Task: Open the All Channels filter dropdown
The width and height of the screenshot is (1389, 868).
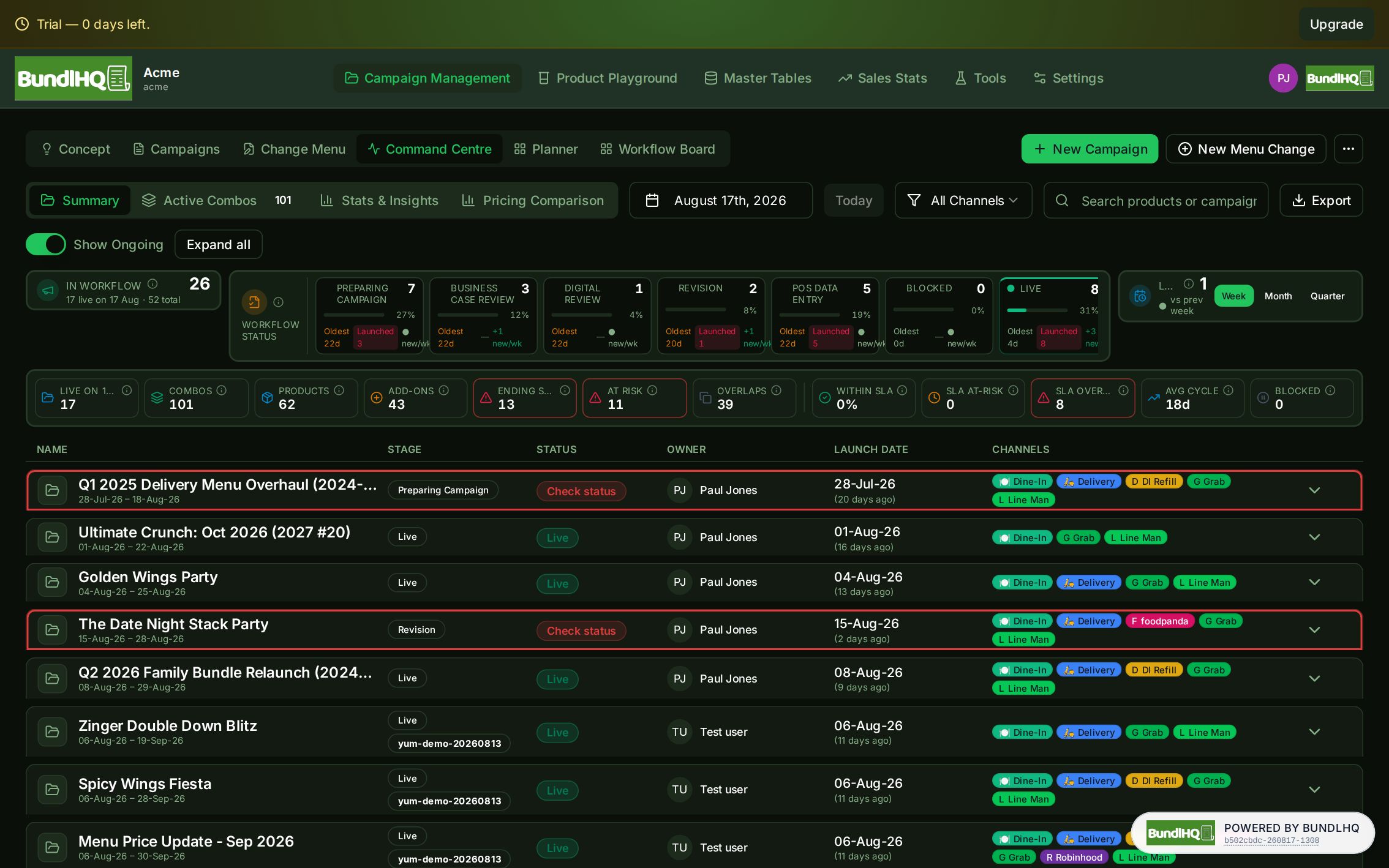Action: pos(963,200)
